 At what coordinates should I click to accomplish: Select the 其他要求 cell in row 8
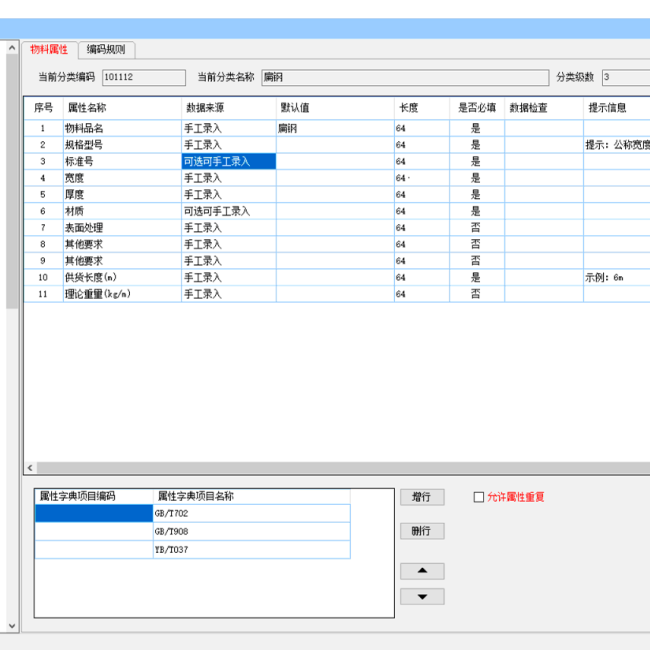[x=122, y=244]
